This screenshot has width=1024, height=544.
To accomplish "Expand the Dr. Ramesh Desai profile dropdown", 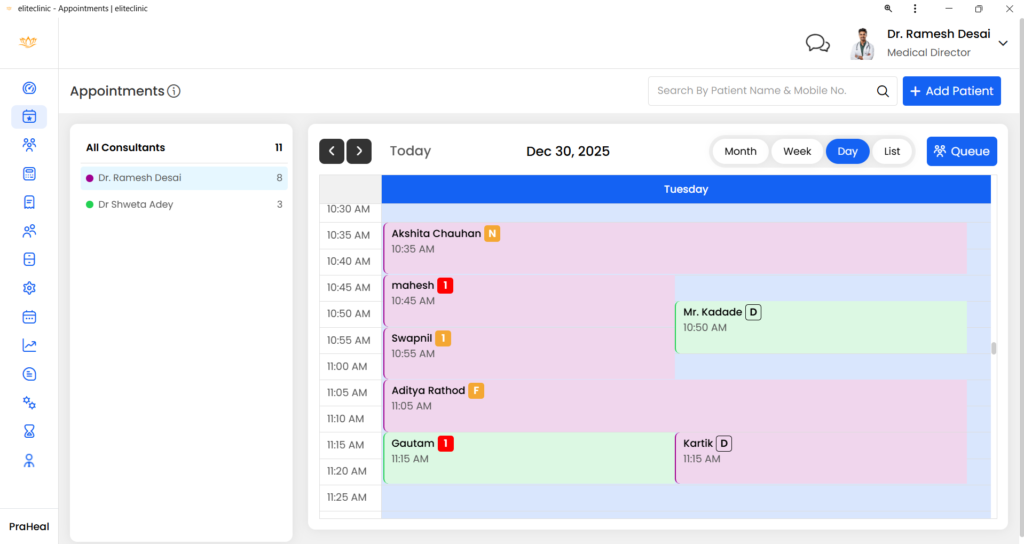I will click(x=1003, y=43).
